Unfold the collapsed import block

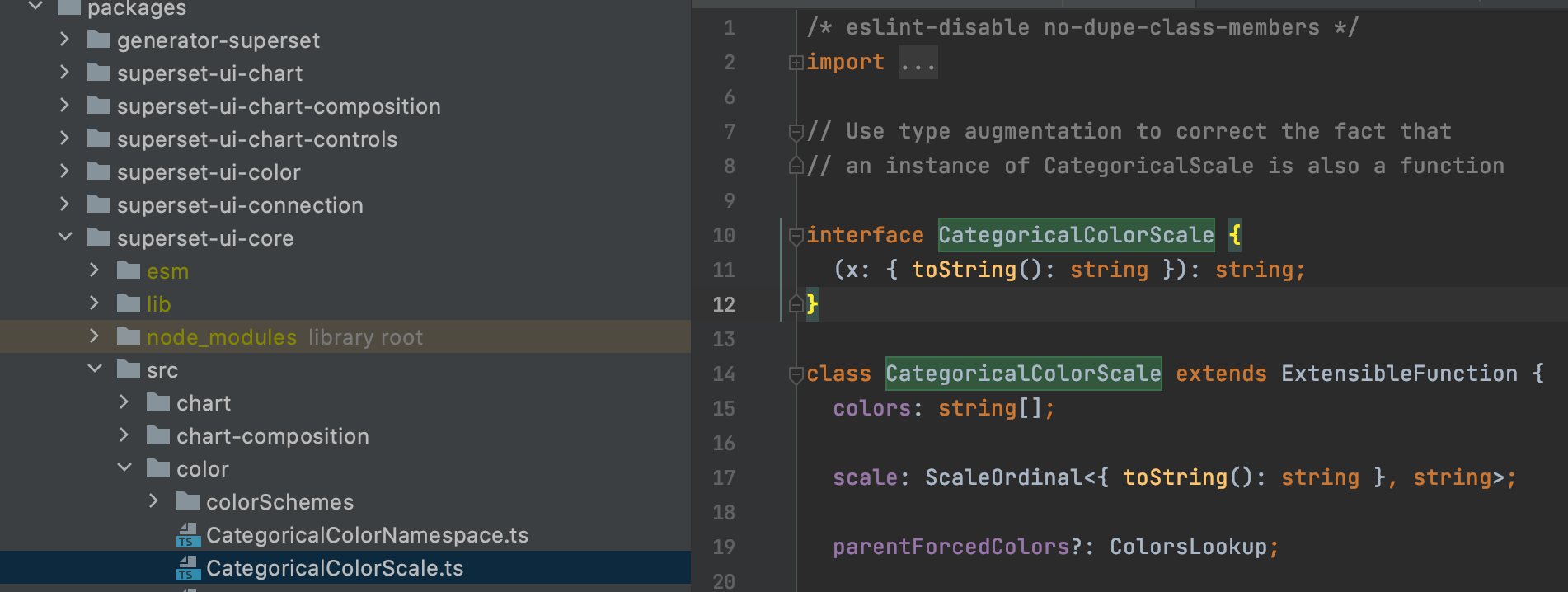coord(796,62)
